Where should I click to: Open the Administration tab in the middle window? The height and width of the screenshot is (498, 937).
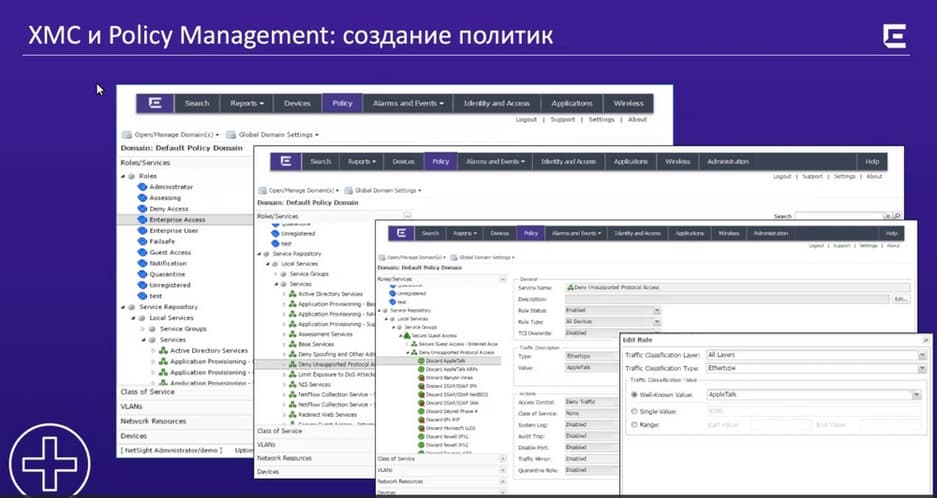[728, 161]
